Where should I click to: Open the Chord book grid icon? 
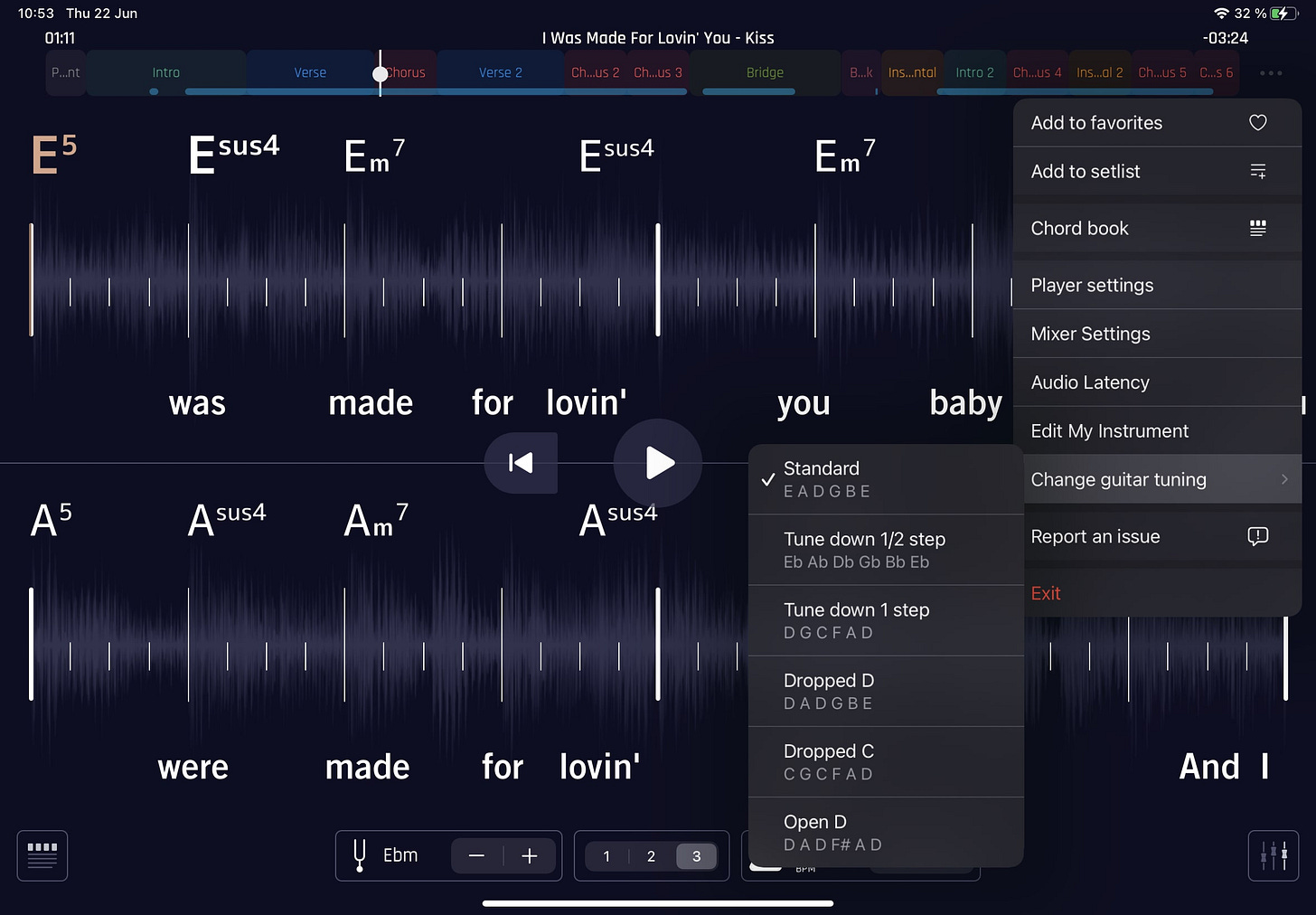(1257, 228)
